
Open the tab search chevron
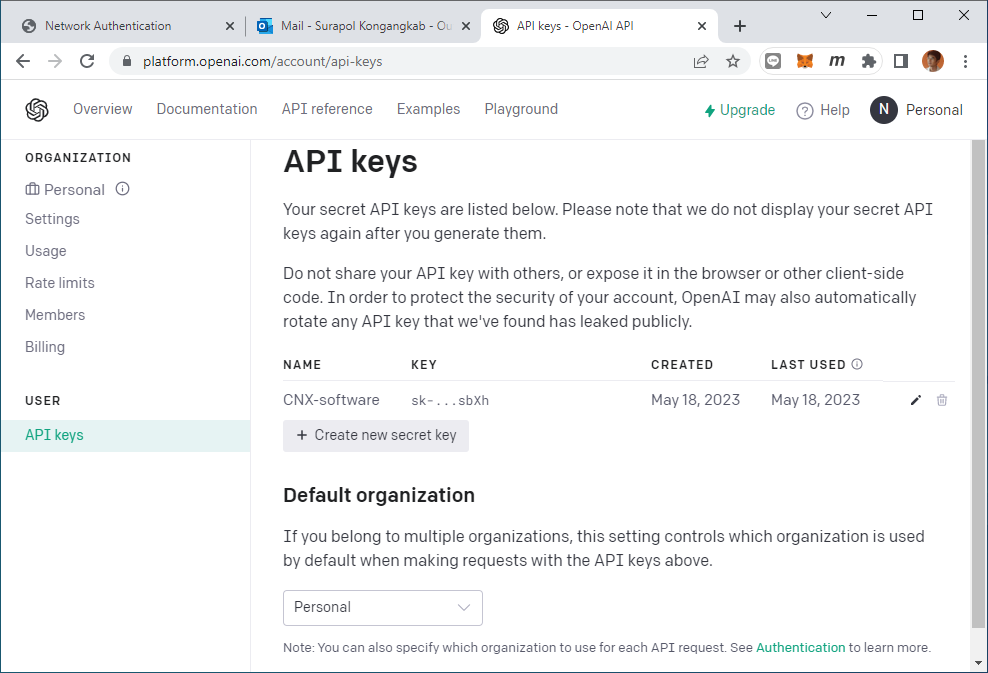pyautogui.click(x=825, y=15)
